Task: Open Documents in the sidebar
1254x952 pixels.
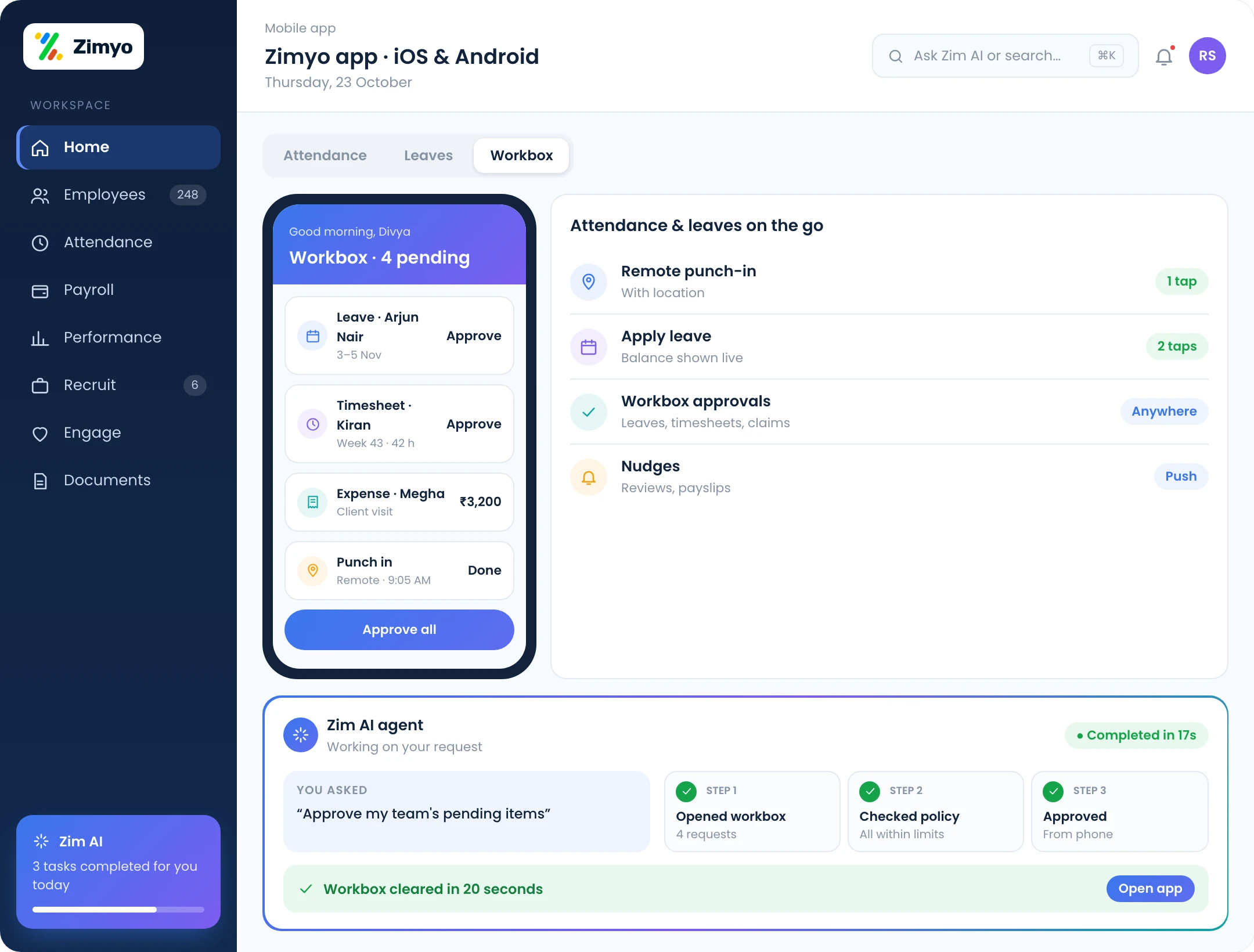Action: tap(118, 481)
